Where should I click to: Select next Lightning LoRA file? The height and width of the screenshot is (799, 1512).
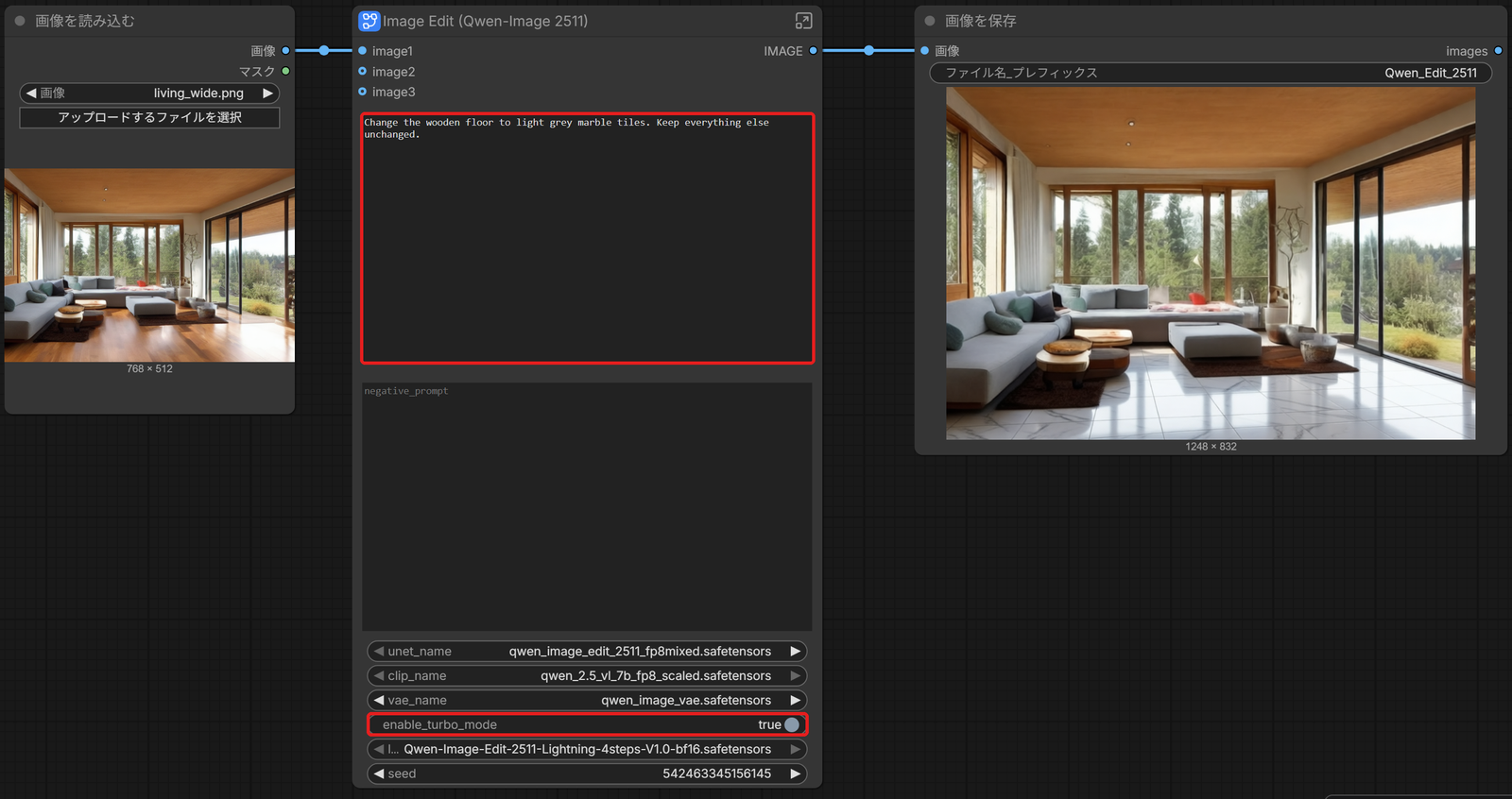[x=796, y=749]
